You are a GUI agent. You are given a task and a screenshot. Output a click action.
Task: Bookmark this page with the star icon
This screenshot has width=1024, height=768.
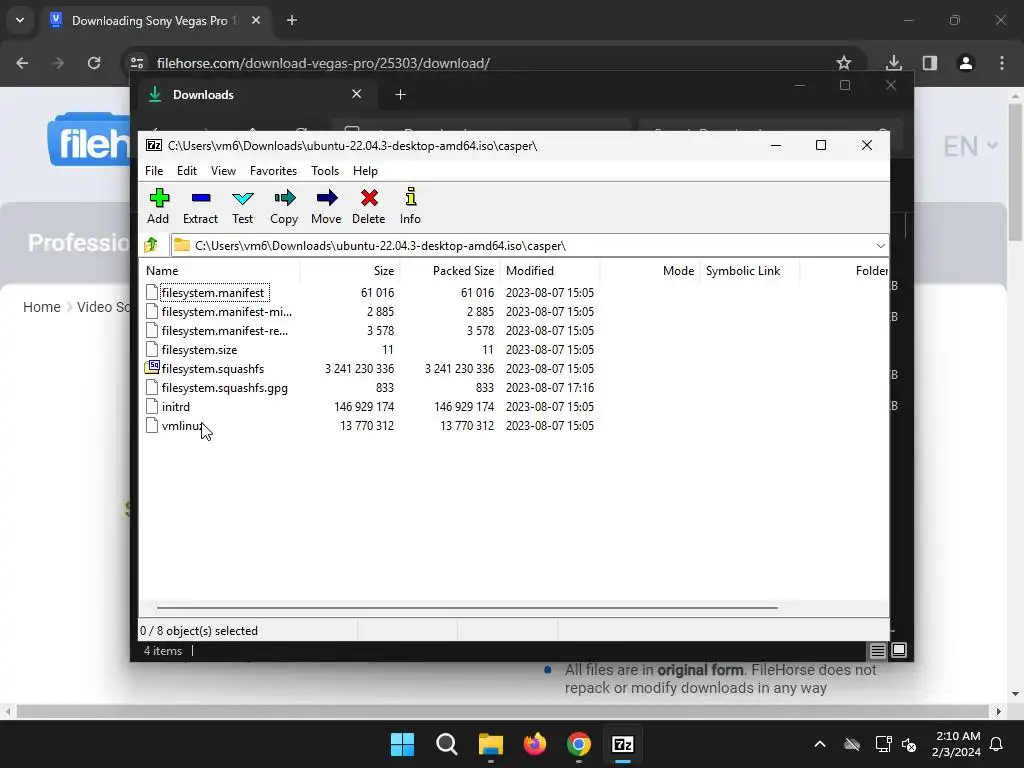[x=844, y=63]
